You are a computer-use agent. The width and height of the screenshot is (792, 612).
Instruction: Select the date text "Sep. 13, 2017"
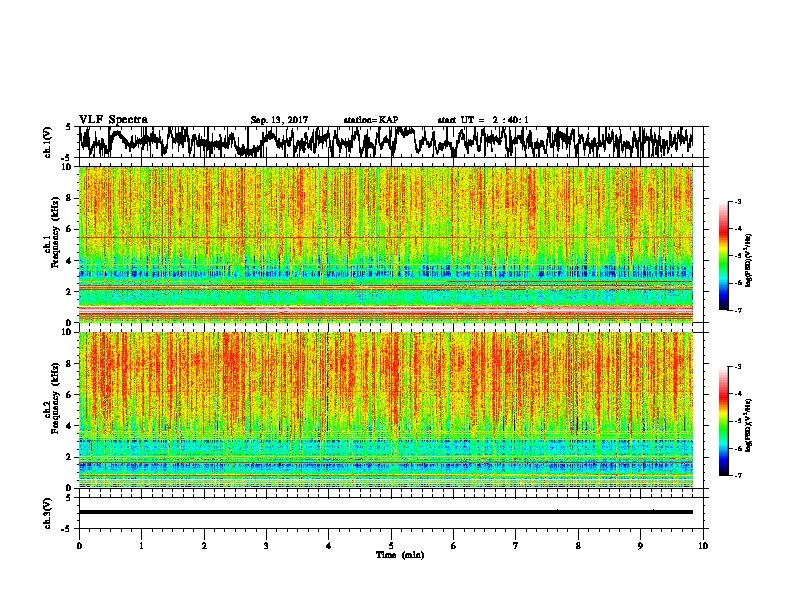[x=279, y=120]
